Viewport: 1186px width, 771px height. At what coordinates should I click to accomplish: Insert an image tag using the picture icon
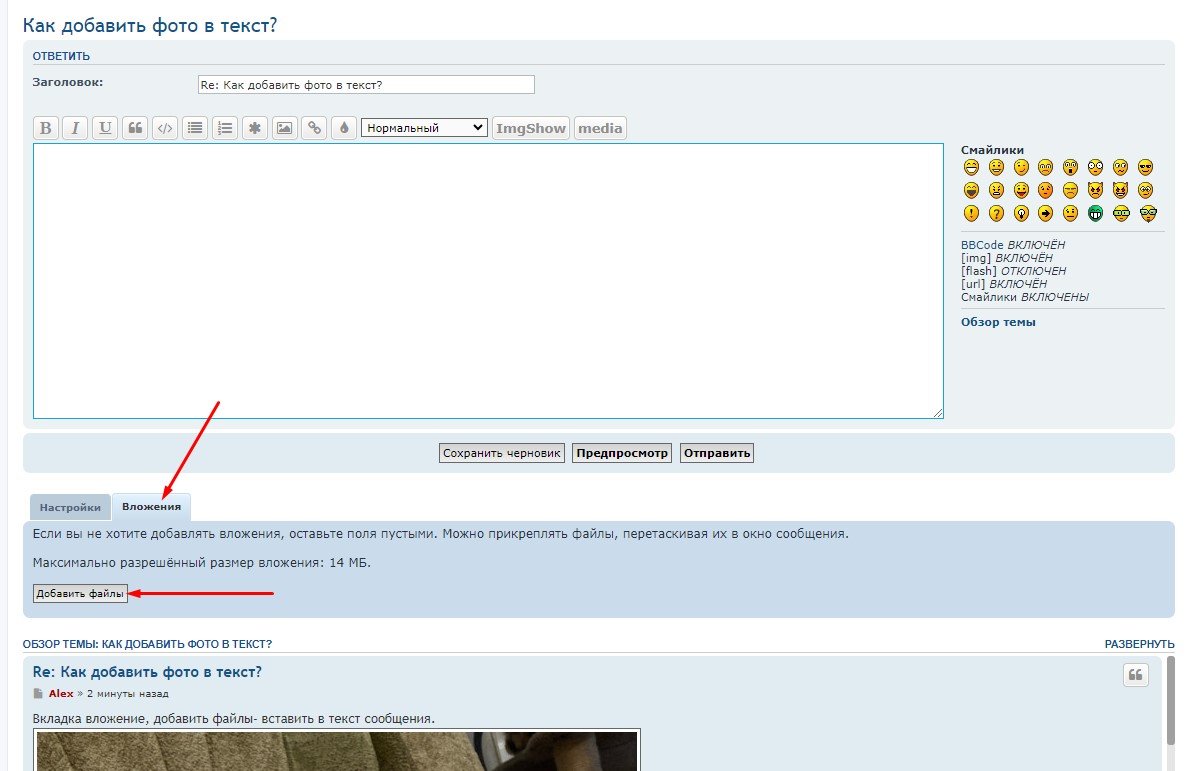point(285,128)
